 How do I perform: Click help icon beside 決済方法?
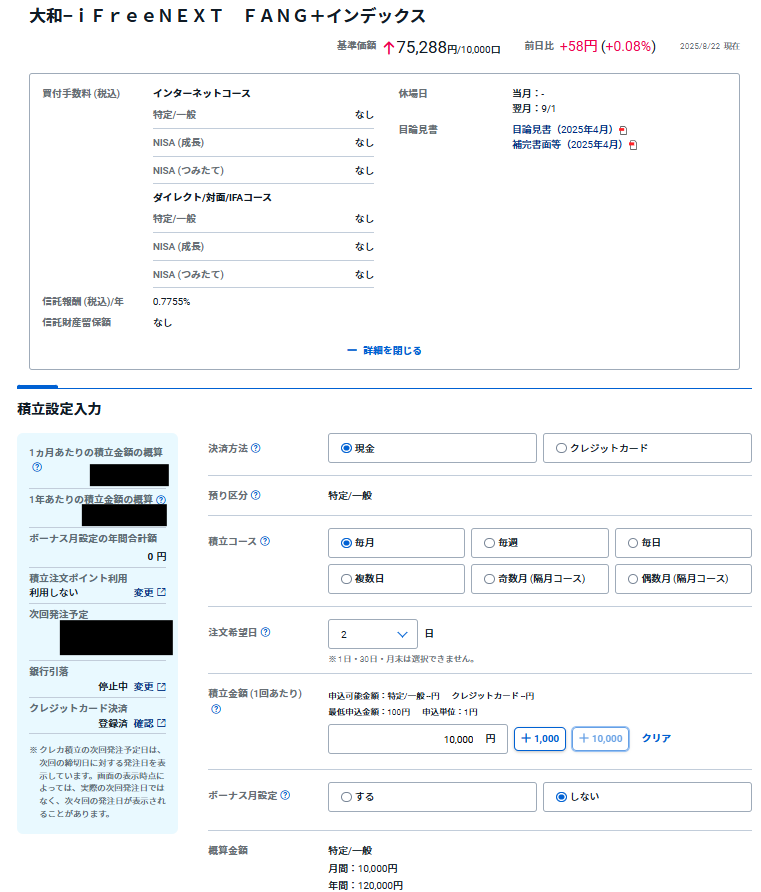256,448
